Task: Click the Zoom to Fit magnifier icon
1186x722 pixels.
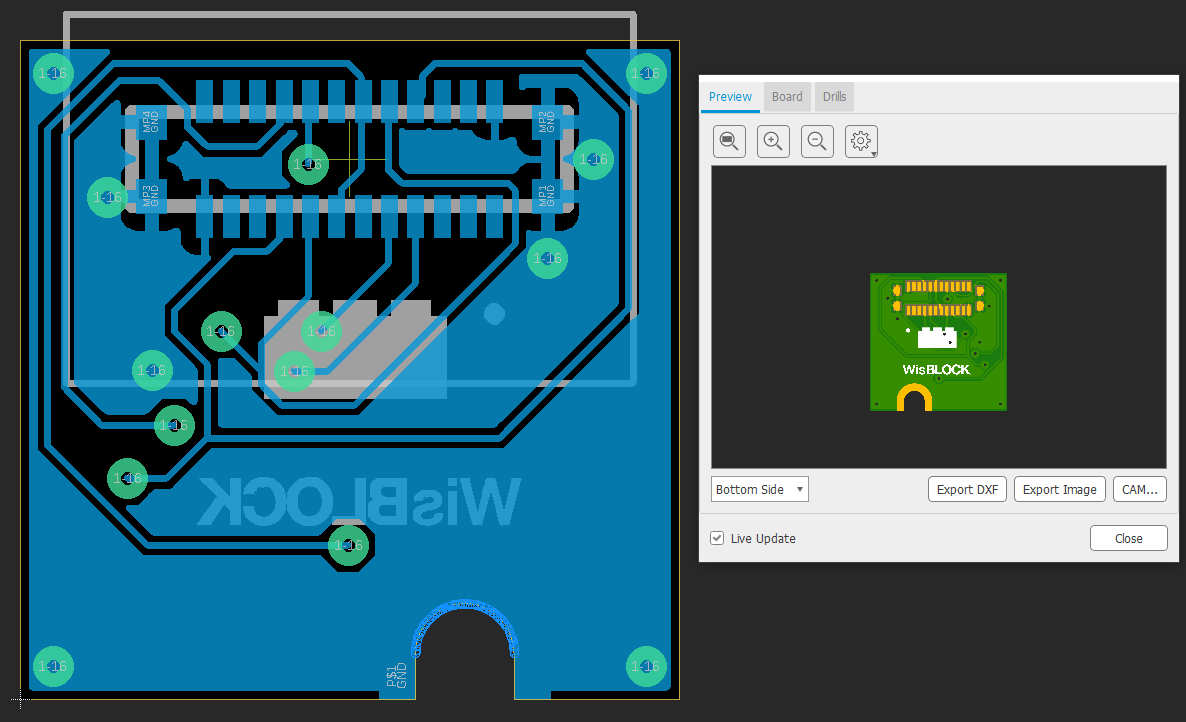Action: (729, 141)
